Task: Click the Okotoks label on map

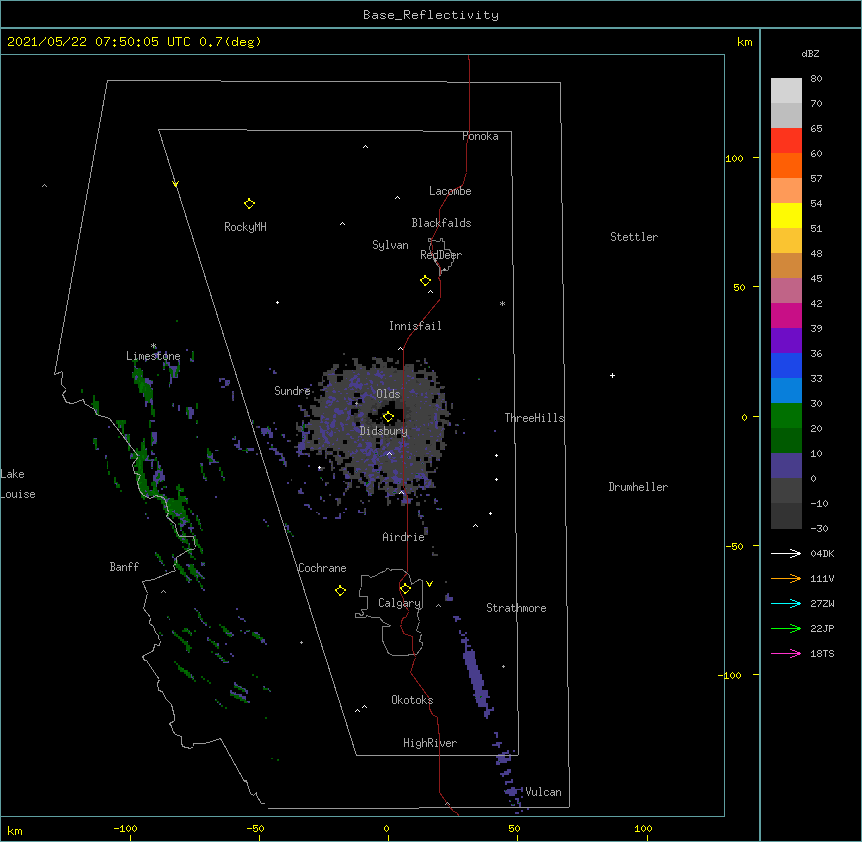Action: [x=412, y=700]
